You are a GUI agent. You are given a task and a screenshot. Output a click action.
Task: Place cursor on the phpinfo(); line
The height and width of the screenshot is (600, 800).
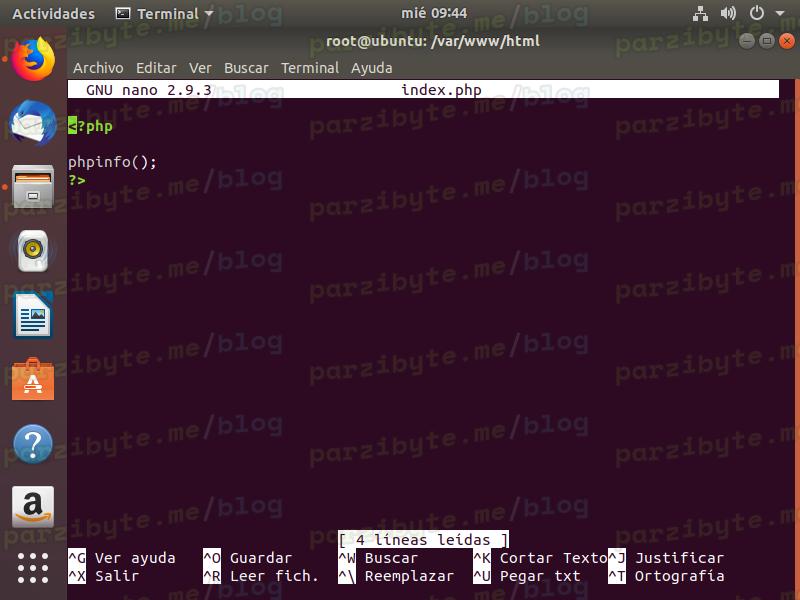pos(113,162)
